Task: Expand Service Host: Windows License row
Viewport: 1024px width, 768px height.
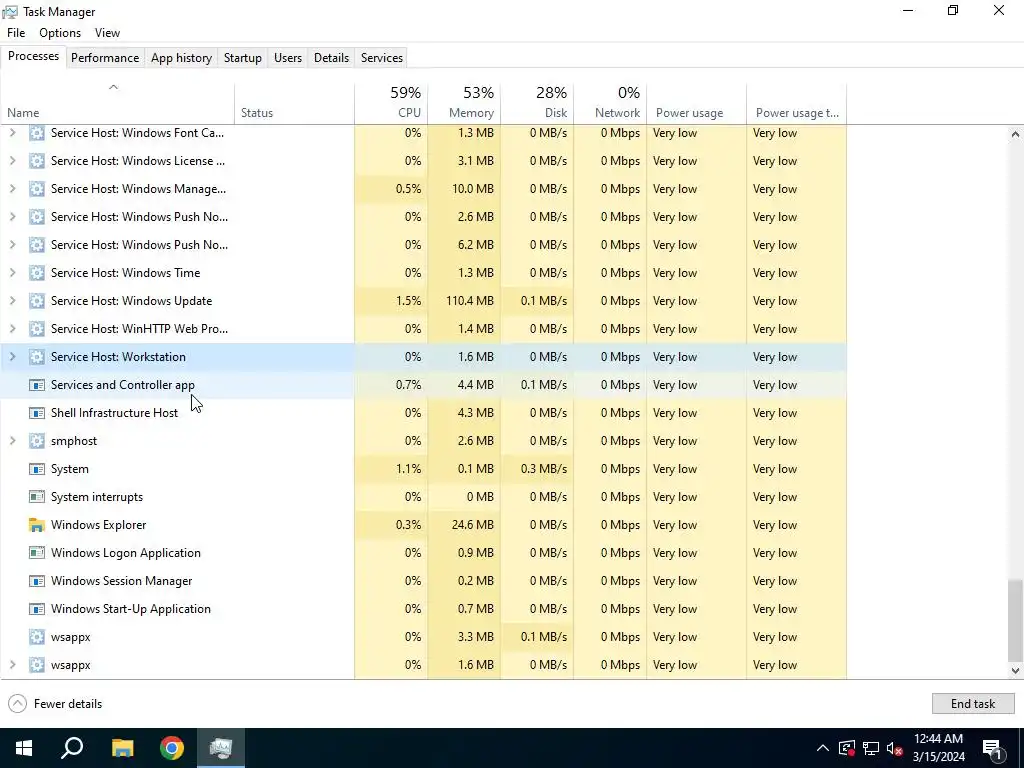Action: [12, 161]
